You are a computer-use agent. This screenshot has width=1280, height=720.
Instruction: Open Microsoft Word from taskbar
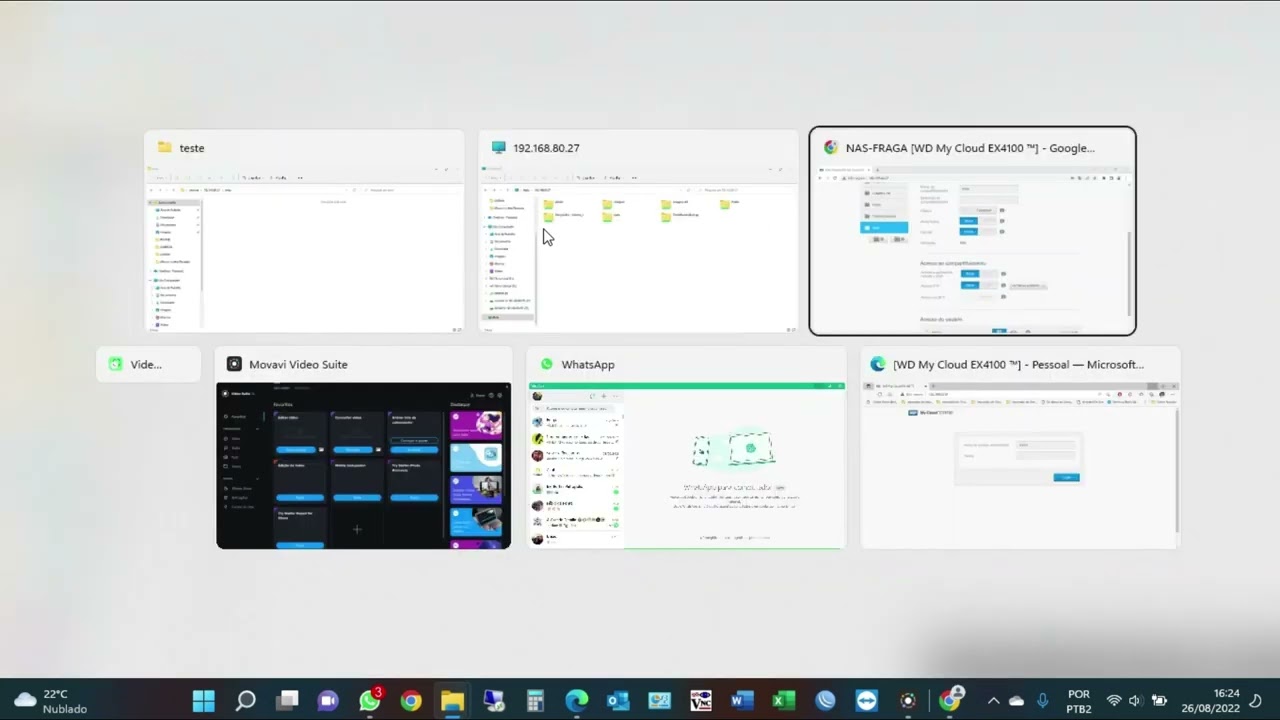click(x=742, y=701)
